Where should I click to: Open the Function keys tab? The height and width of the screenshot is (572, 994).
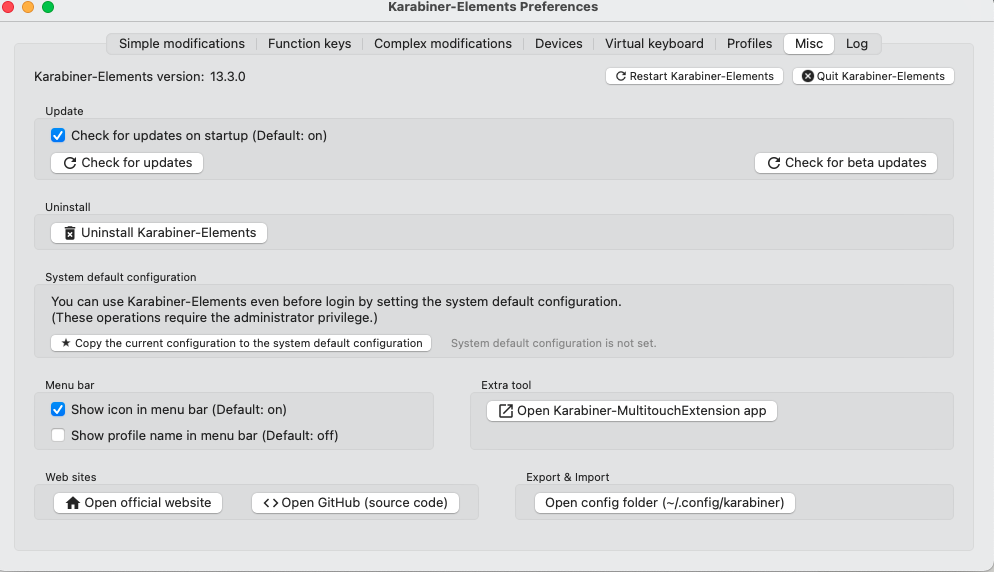point(309,44)
